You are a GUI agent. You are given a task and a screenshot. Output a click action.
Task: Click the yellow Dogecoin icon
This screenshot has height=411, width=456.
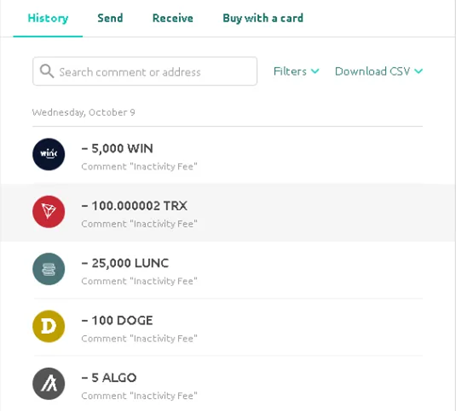tap(49, 326)
